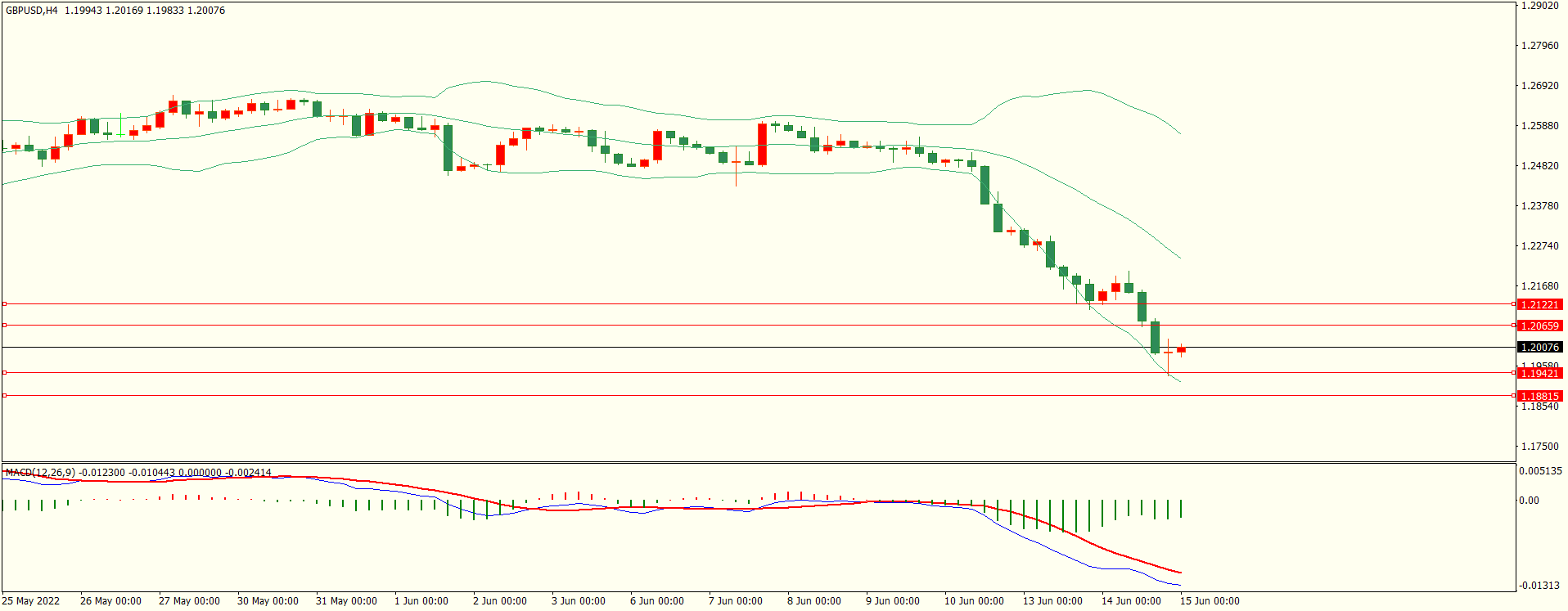Click the 14 Jun 00:00 date label
Image resolution: width=1568 pixels, height=611 pixels.
1131,601
